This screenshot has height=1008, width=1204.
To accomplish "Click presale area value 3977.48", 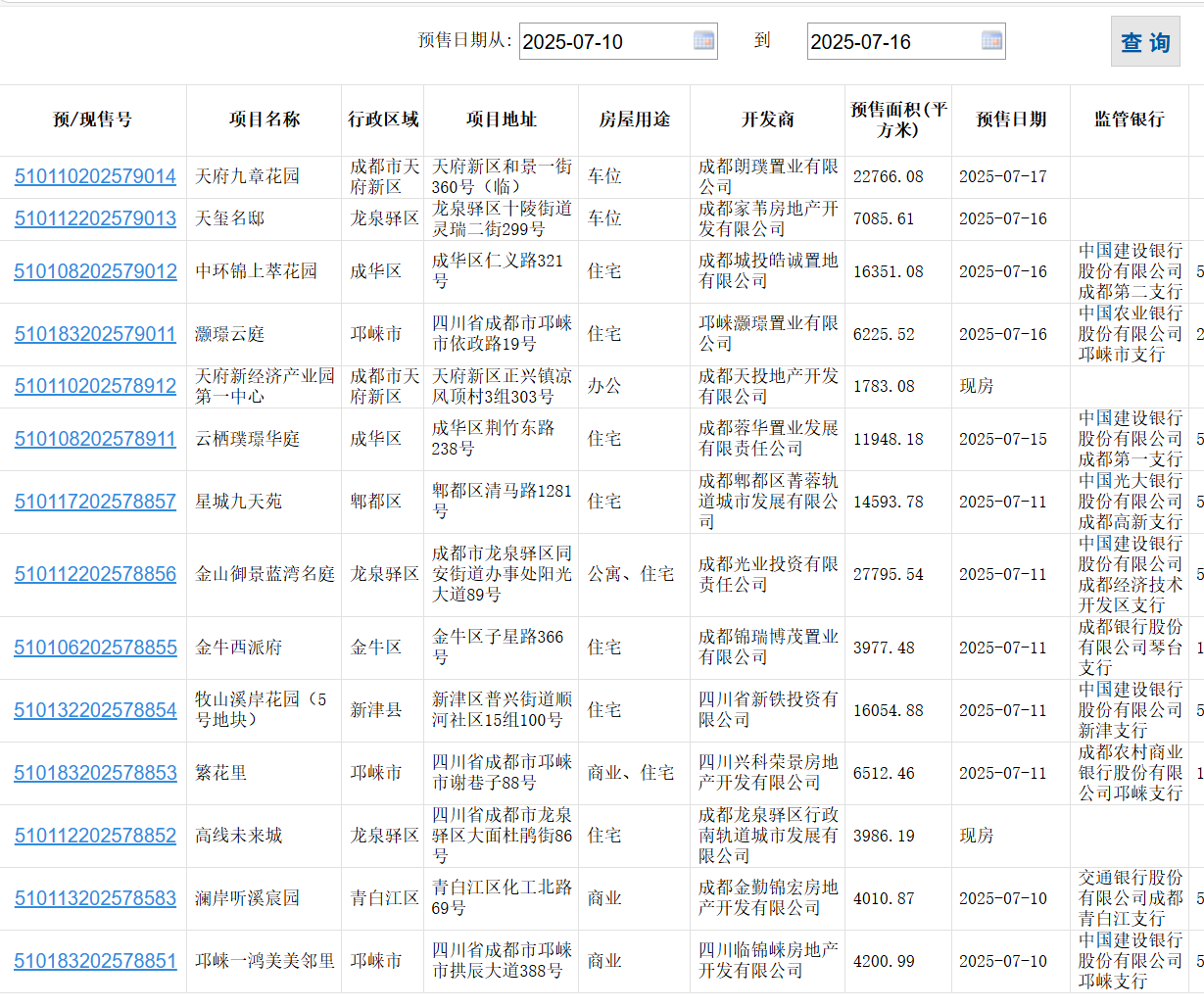I will 884,648.
